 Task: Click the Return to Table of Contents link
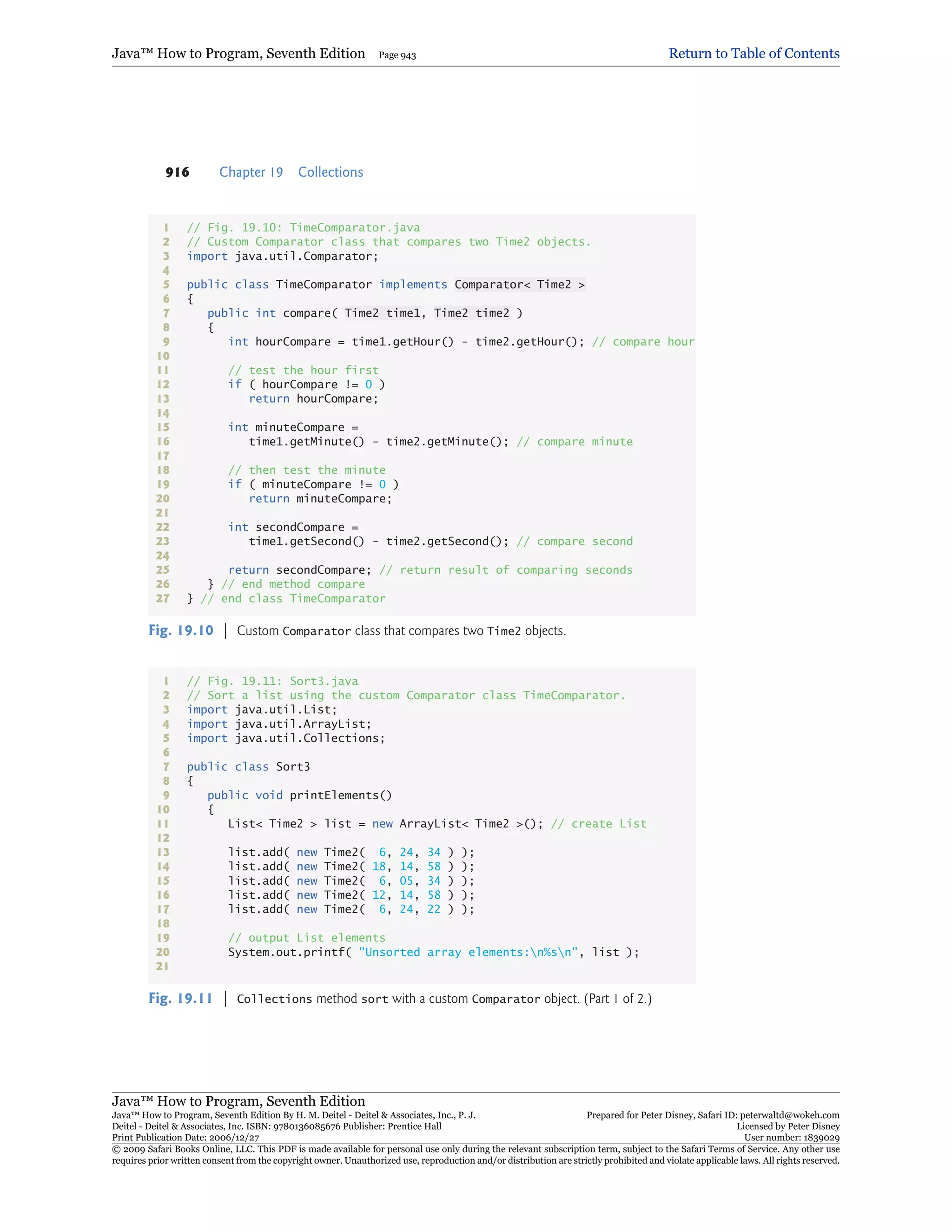pyautogui.click(x=754, y=53)
